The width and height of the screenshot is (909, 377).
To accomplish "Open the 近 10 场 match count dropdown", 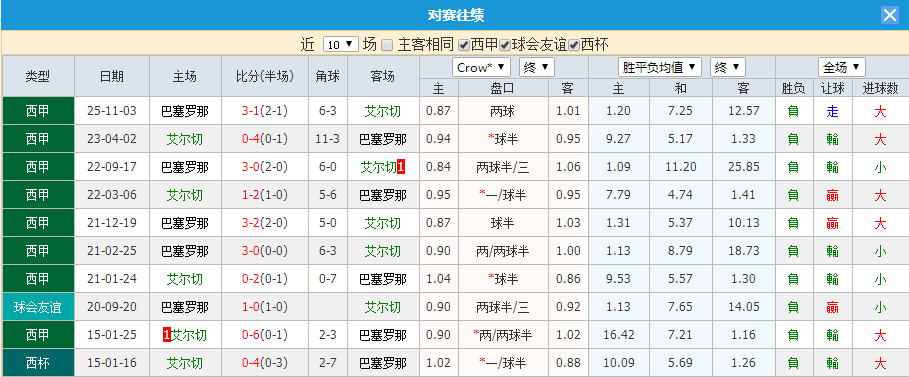I will click(x=340, y=44).
